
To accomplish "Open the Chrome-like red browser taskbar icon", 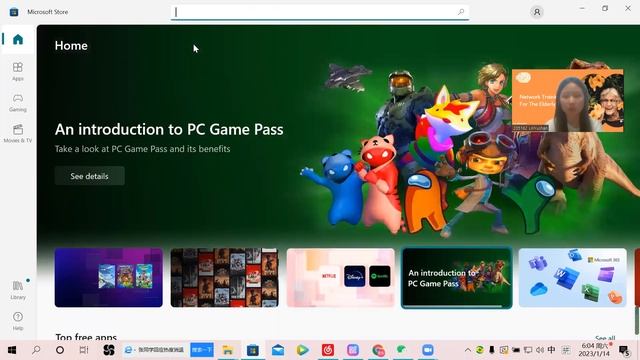I will 378,350.
